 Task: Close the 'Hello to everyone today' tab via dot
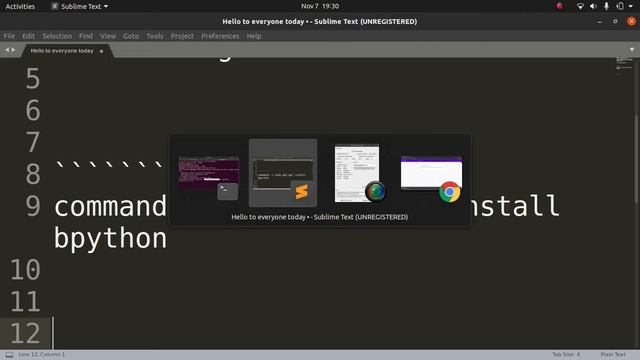click(101, 51)
